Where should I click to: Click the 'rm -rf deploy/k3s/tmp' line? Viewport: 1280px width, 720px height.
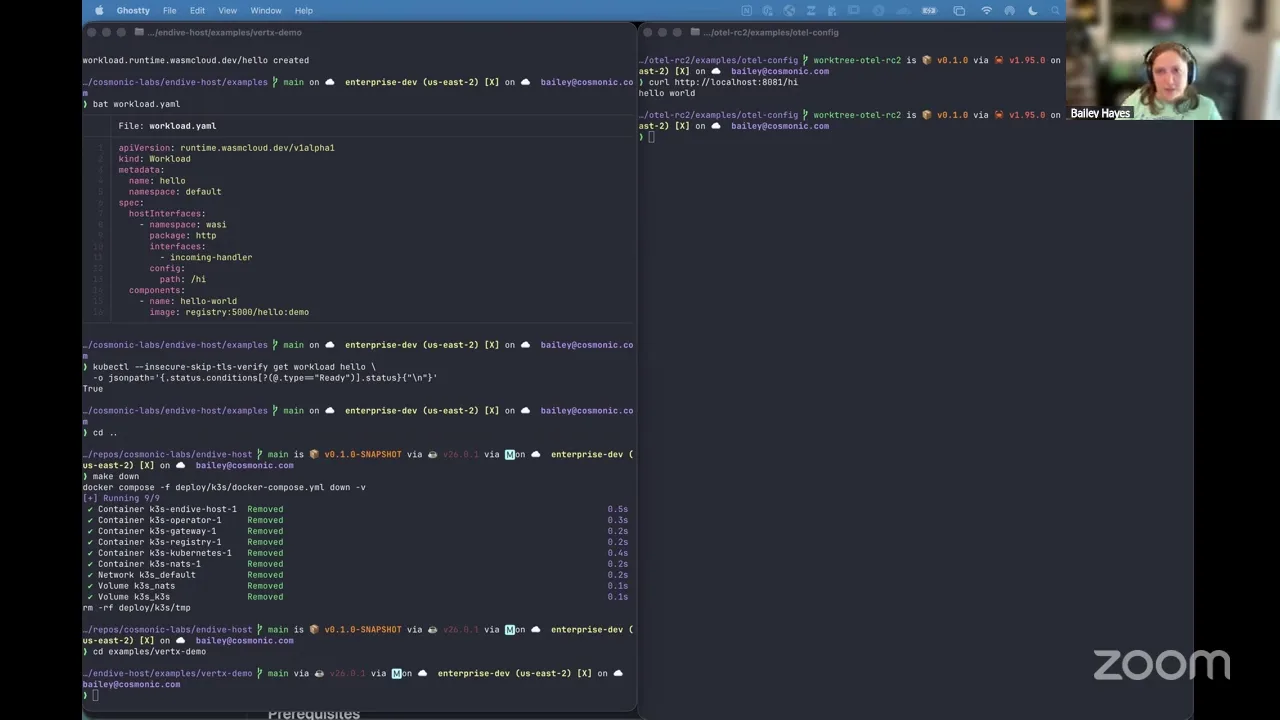pos(137,608)
